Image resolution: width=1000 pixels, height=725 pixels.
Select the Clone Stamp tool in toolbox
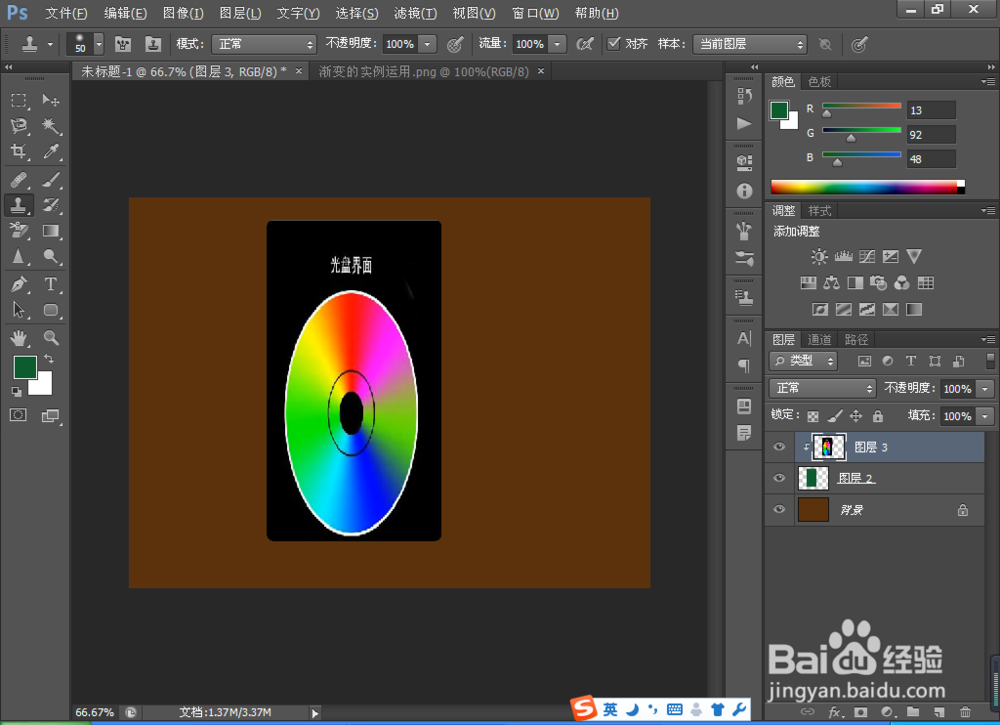(18, 205)
